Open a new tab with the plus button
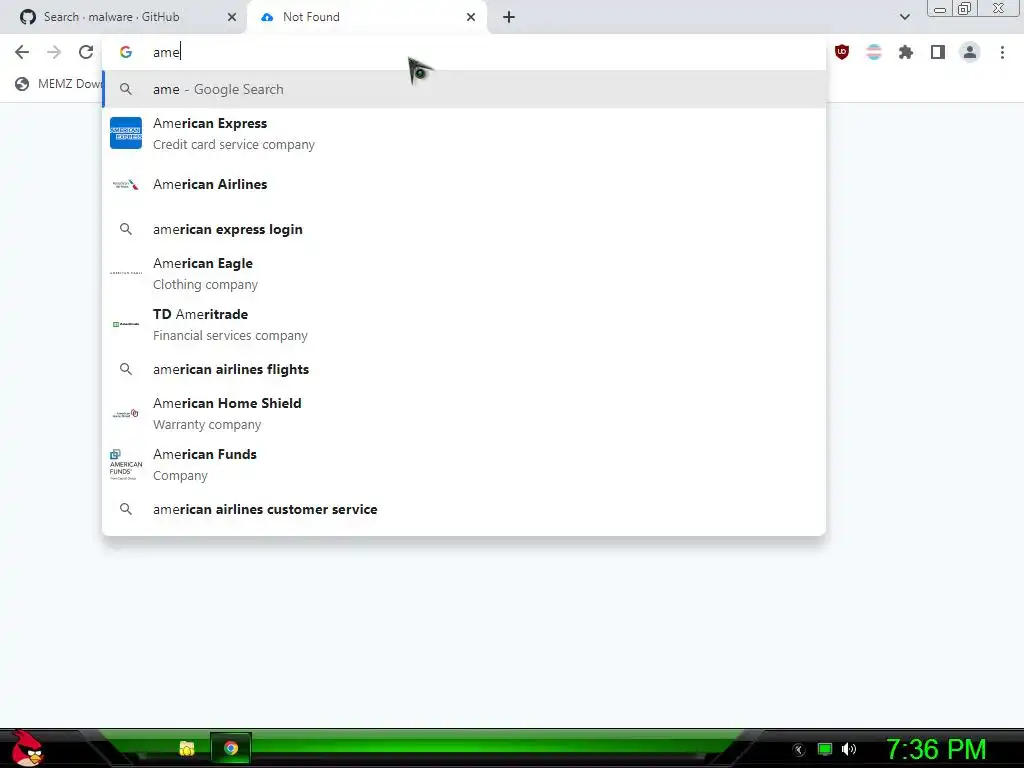 pyautogui.click(x=509, y=17)
